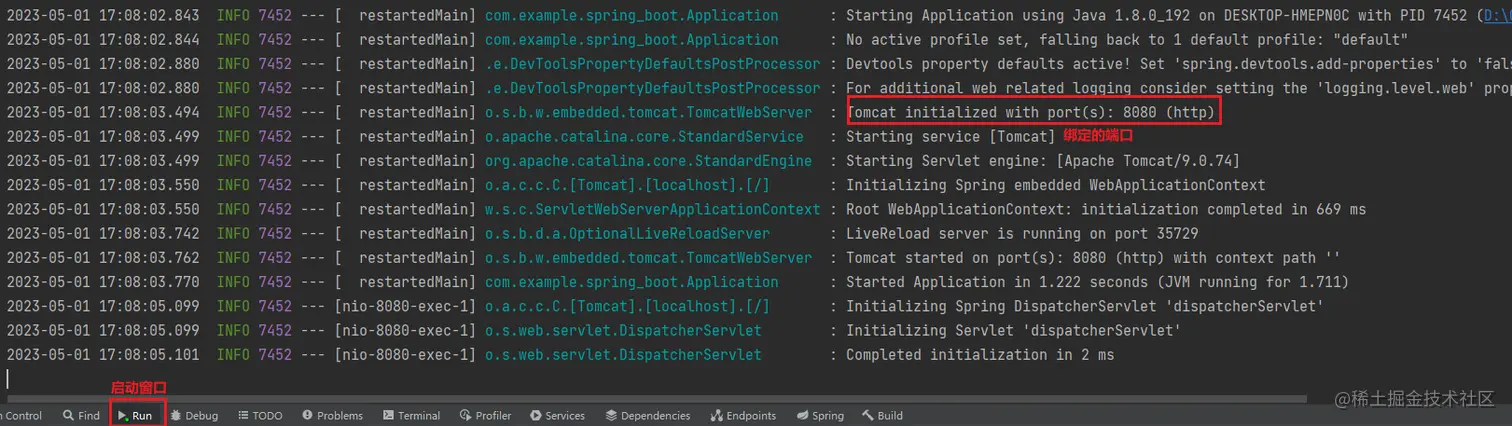Switch to the Debug tool window
The height and width of the screenshot is (426, 1512).
tap(194, 415)
